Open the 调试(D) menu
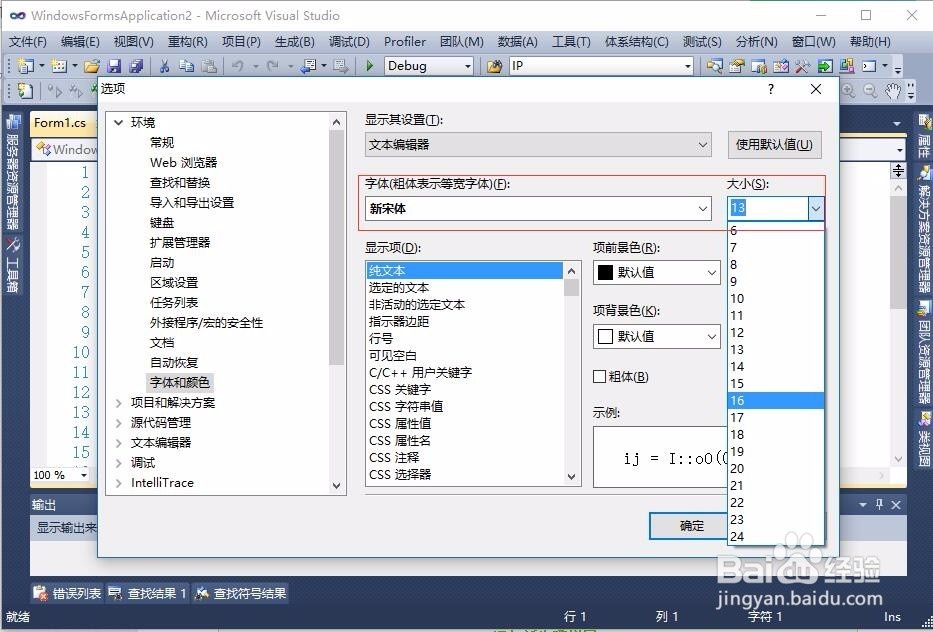The width and height of the screenshot is (933, 632). pyautogui.click(x=349, y=42)
